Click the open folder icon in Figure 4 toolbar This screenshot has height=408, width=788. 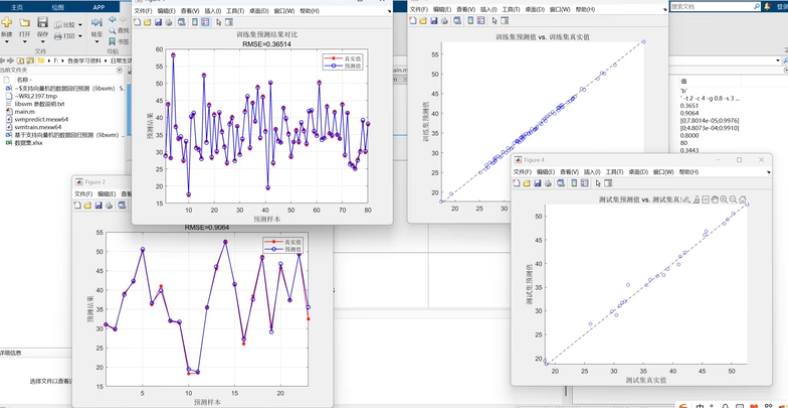coord(527,184)
